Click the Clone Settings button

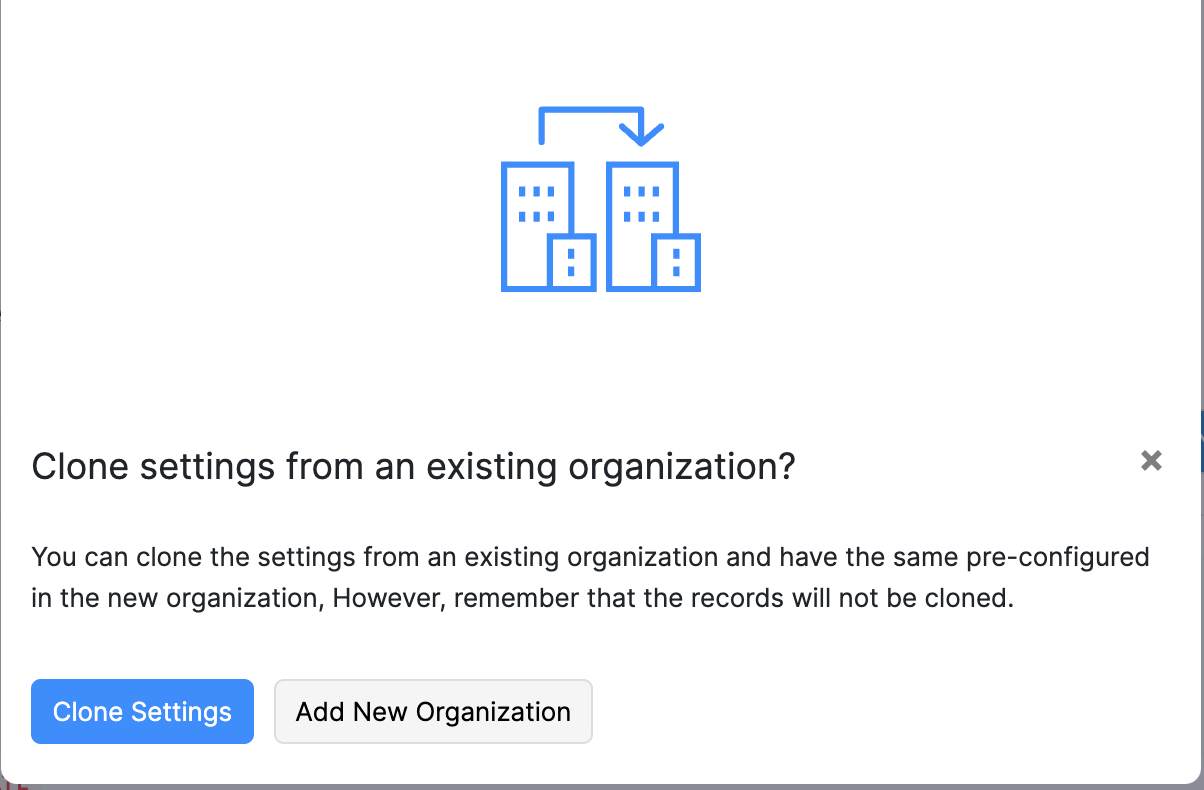click(x=142, y=712)
